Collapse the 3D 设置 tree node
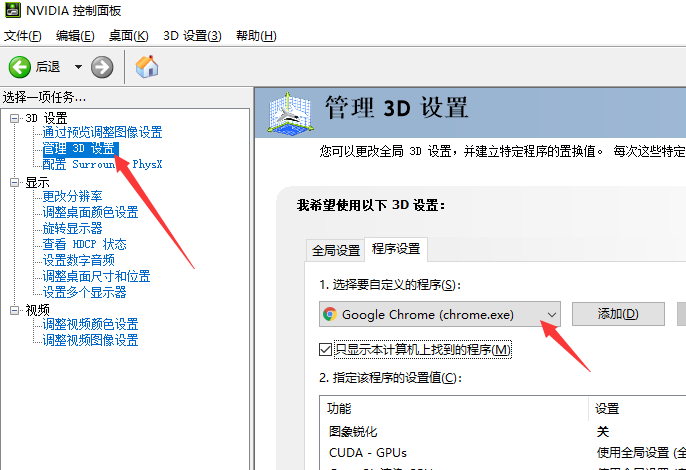Viewport: 686px width, 470px height. (14, 118)
